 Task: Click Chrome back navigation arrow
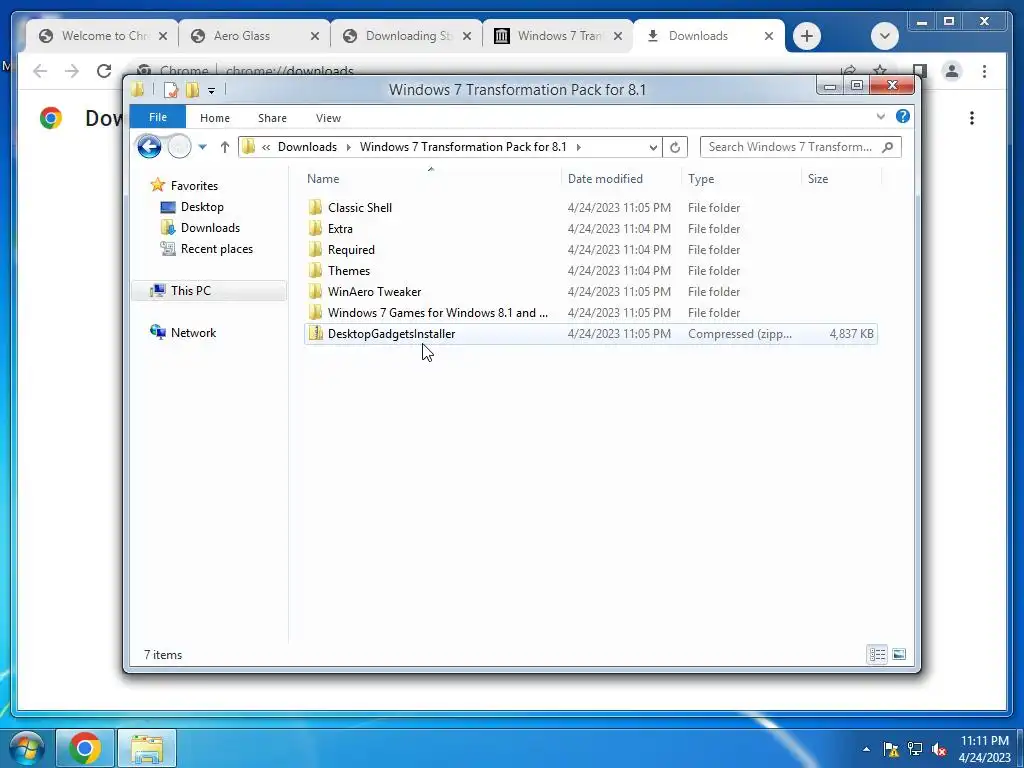[x=40, y=71]
